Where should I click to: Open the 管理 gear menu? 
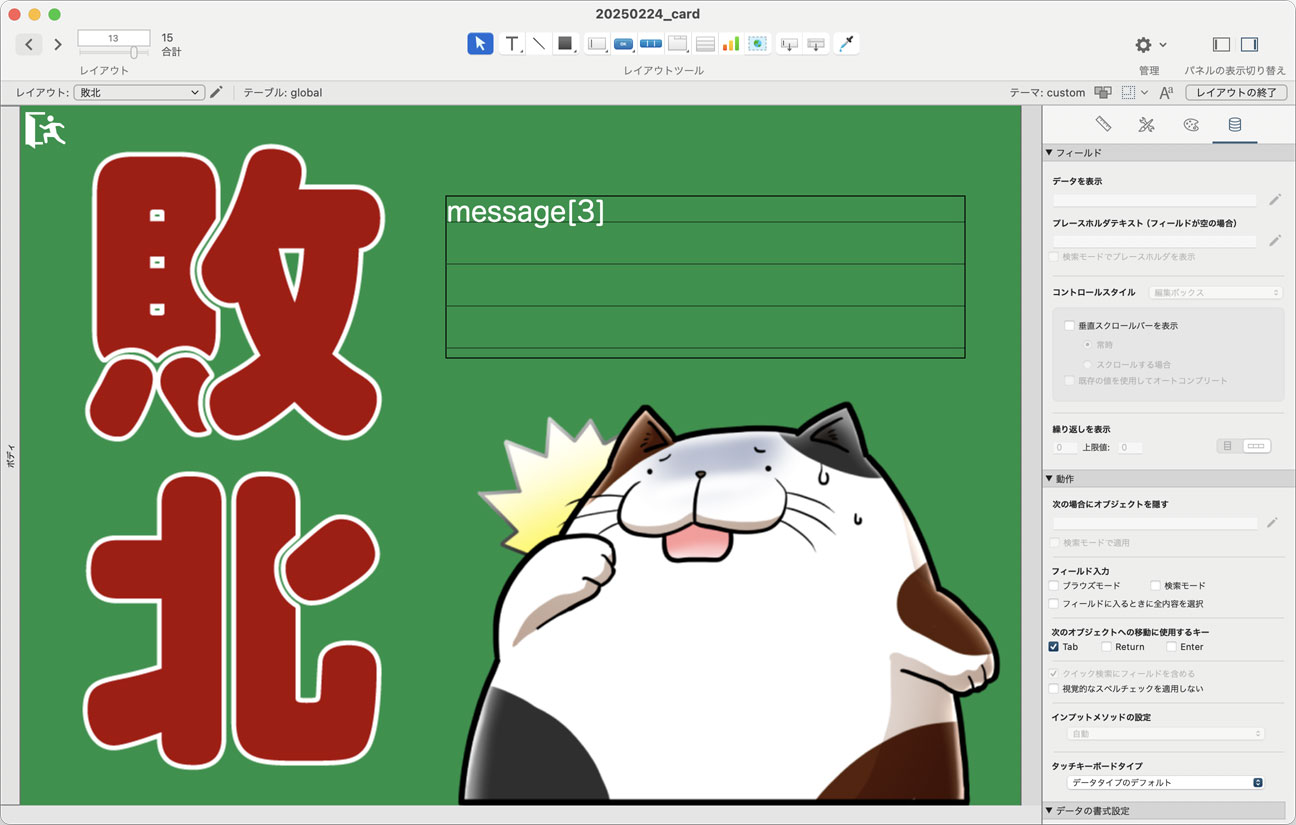1150,44
